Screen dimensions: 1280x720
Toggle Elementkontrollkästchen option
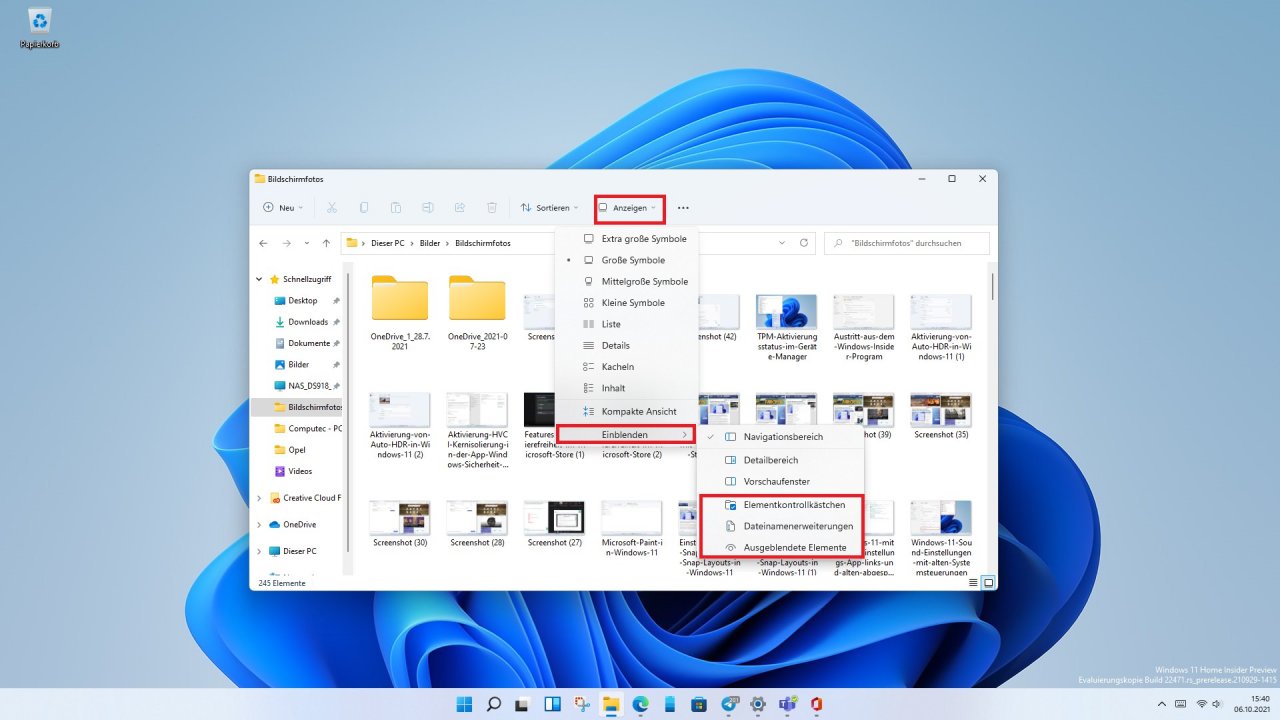coord(780,505)
